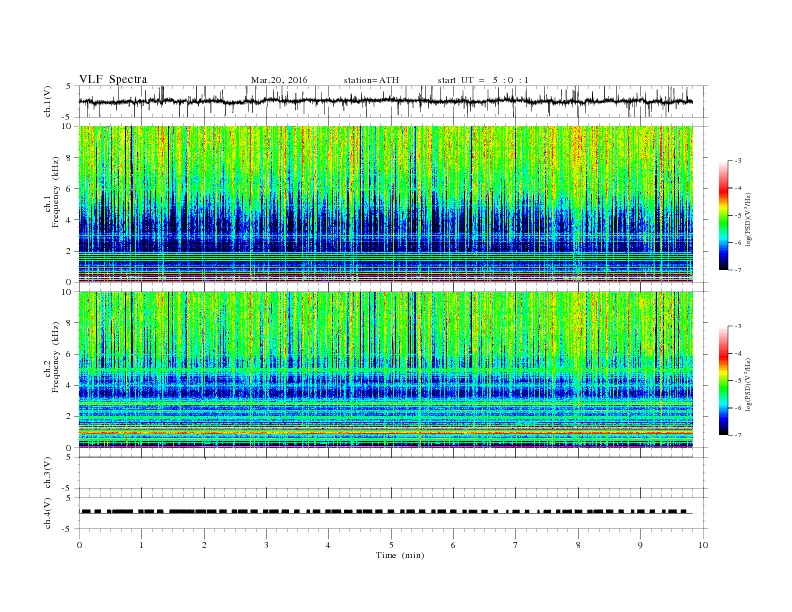
Task: Click the "-7" value on lower colorbar
Action: [738, 435]
